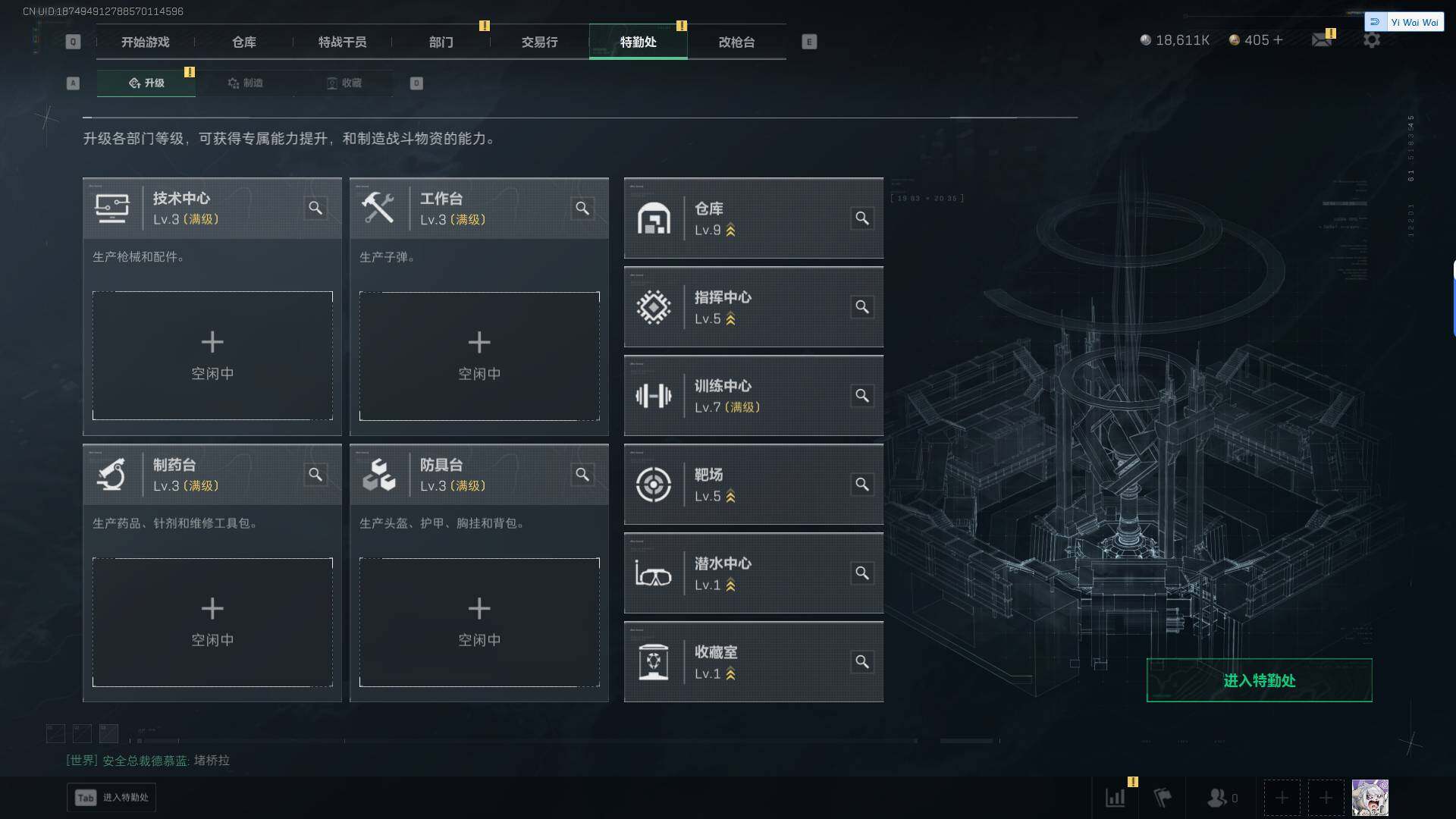This screenshot has height=819, width=1456.
Task: Select the 制造 sub-tab
Action: tap(245, 83)
